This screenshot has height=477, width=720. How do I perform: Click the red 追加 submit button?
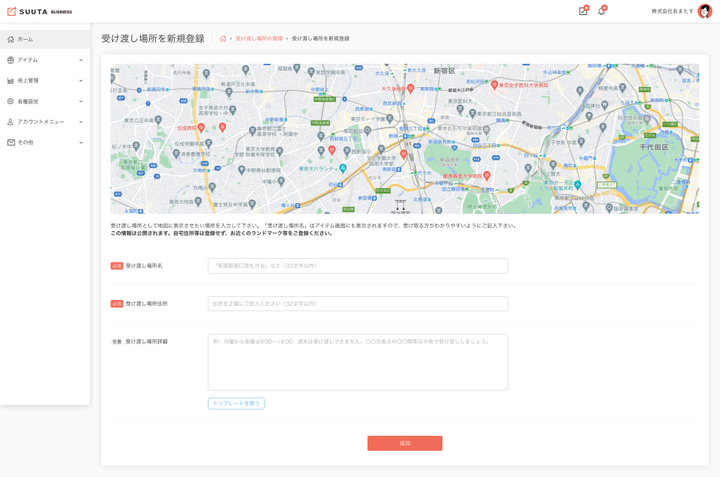(x=404, y=443)
